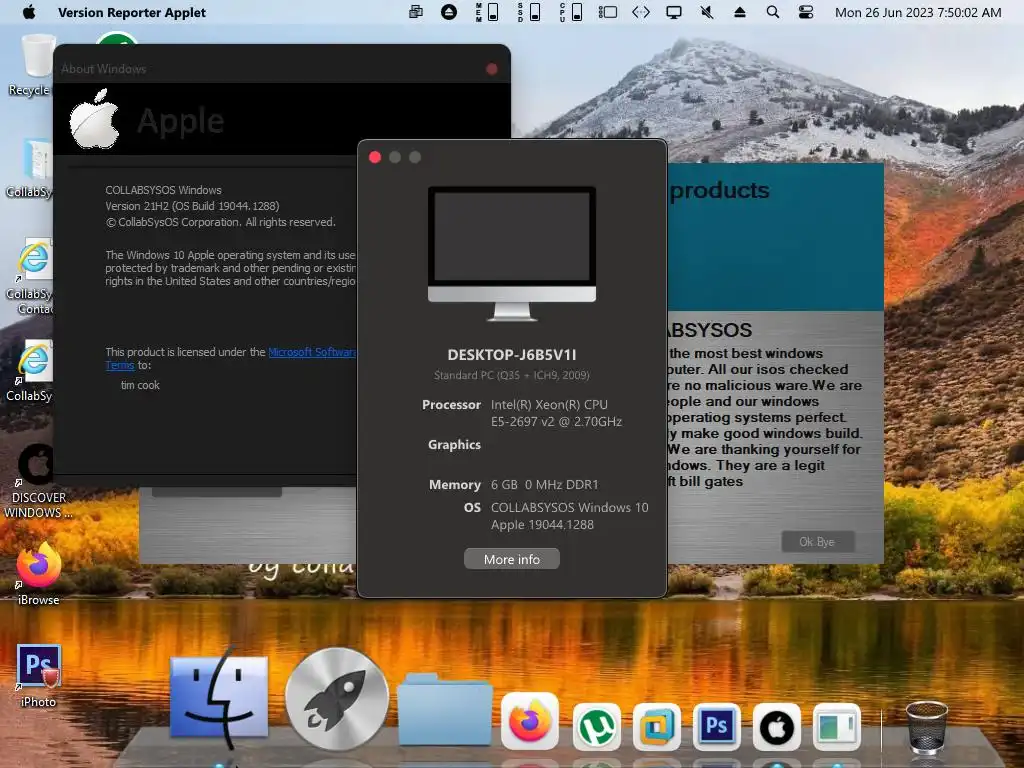Launch uTorrent from the dock
The height and width of the screenshot is (768, 1024).
596,726
